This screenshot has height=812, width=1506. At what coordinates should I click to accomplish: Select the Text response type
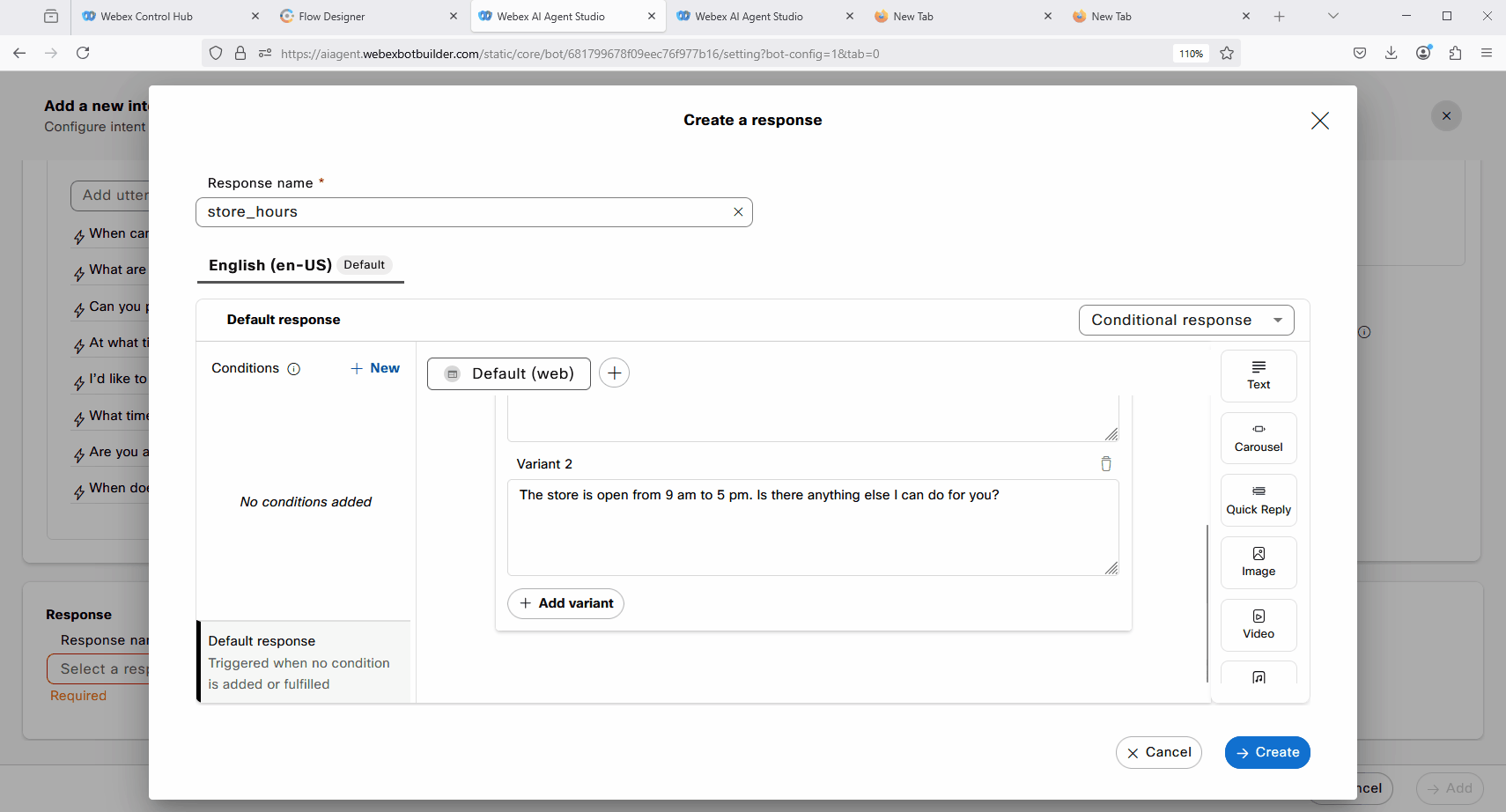(x=1258, y=375)
